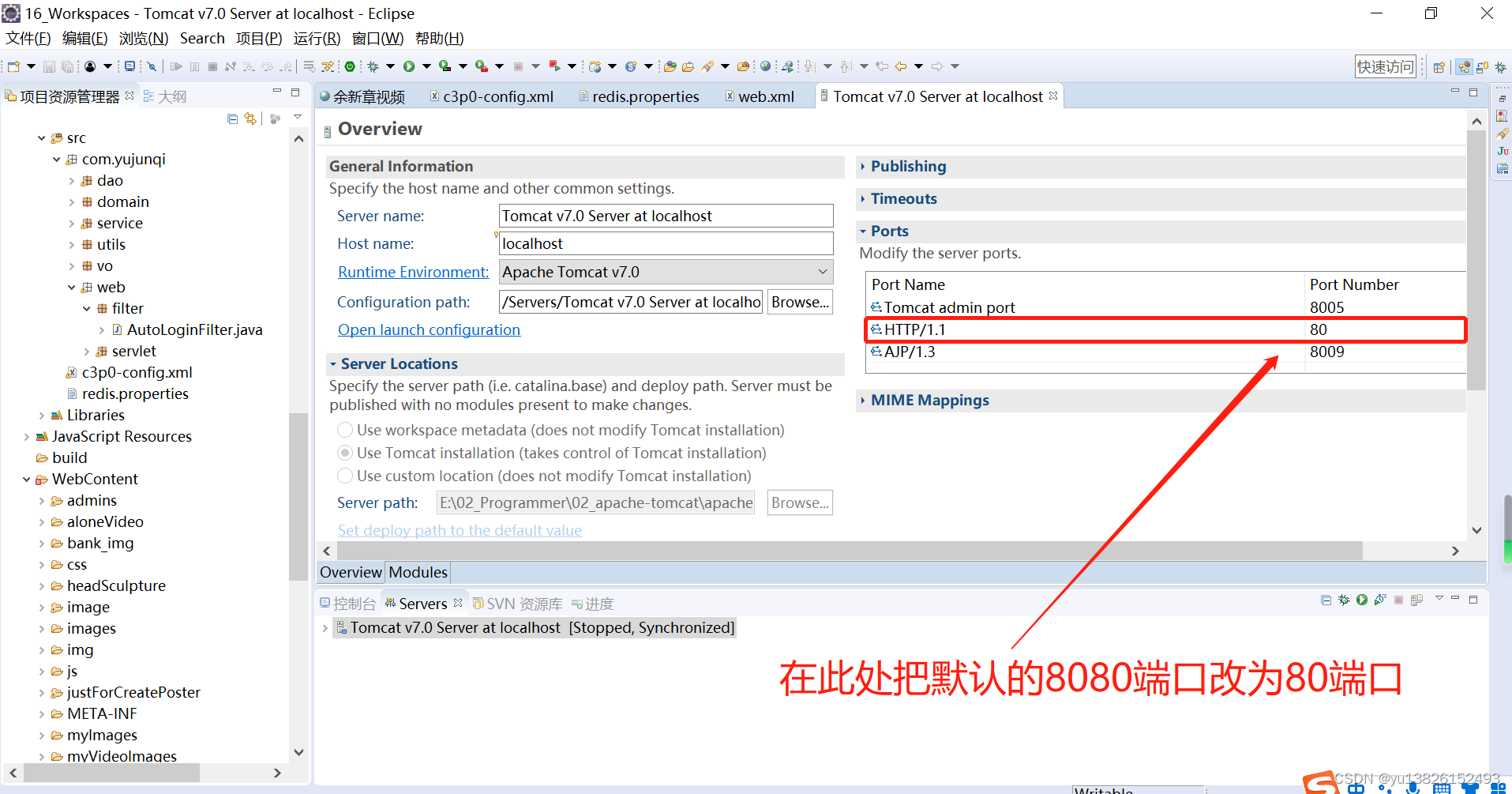
Task: Open the Search menu
Action: pyautogui.click(x=202, y=38)
